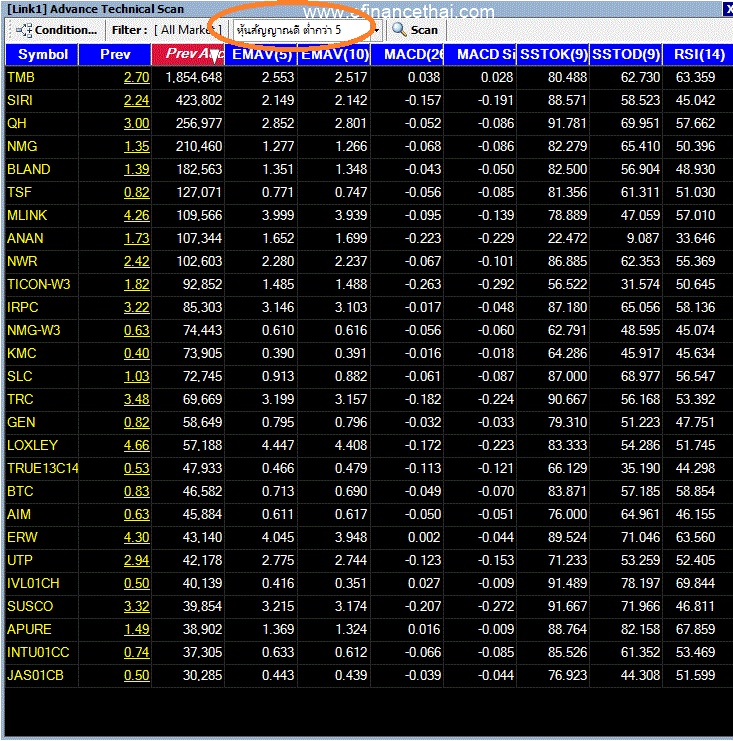Viewport: 733px width, 741px height.
Task: Sort by MACD Signal column header
Action: [x=480, y=54]
